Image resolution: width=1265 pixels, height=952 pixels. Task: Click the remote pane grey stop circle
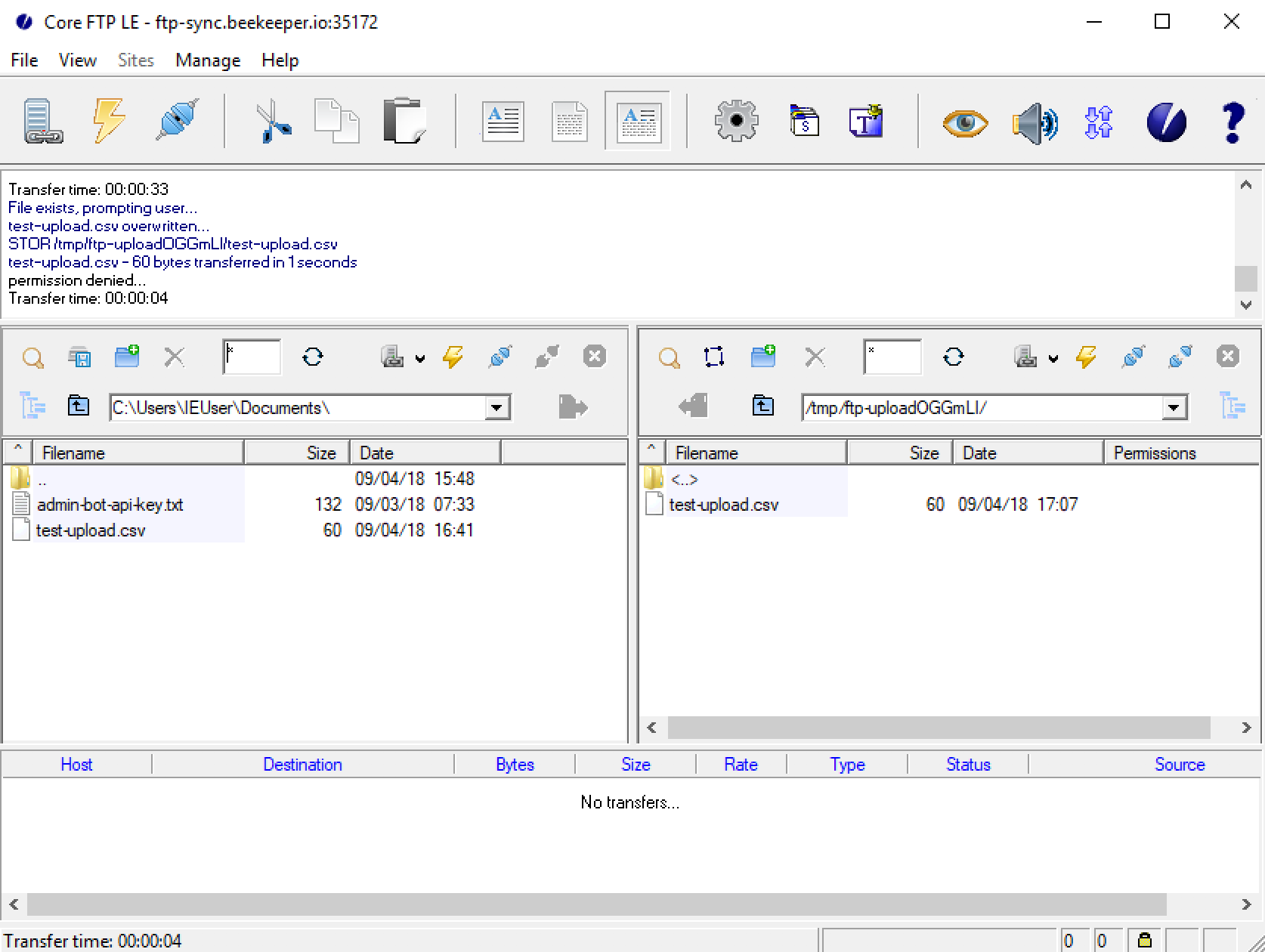coord(1228,356)
